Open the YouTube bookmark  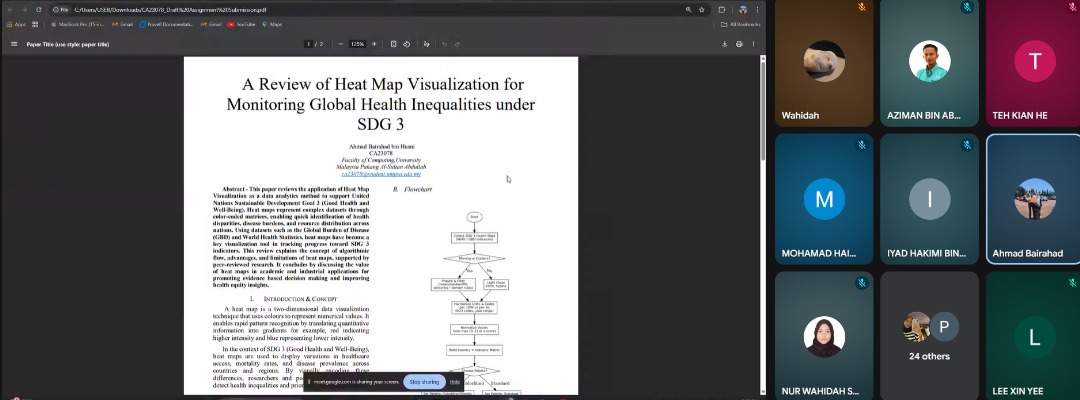[x=240, y=23]
